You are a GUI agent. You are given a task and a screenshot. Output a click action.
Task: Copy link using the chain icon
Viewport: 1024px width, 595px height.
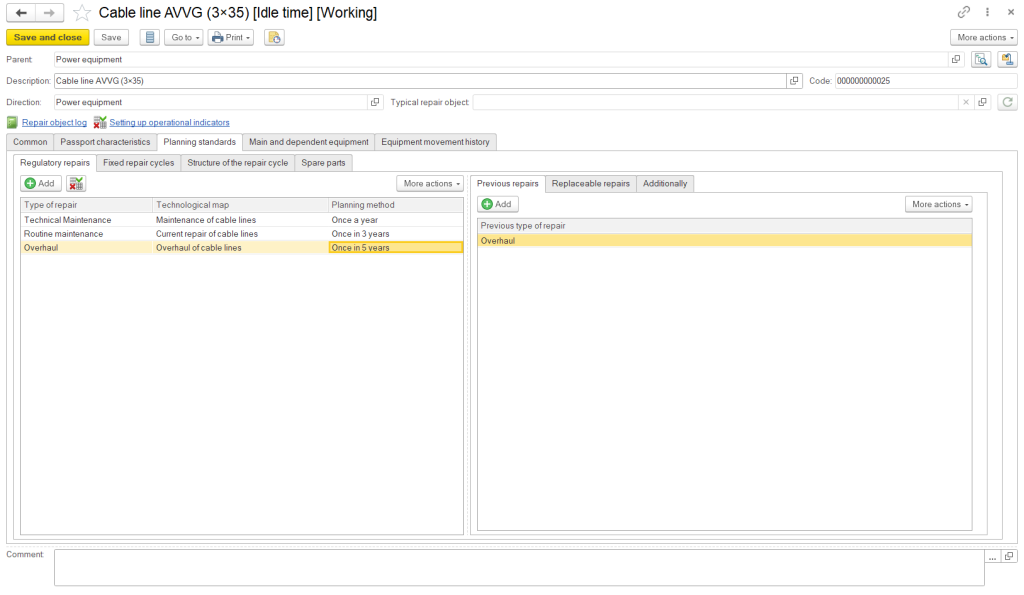click(964, 13)
